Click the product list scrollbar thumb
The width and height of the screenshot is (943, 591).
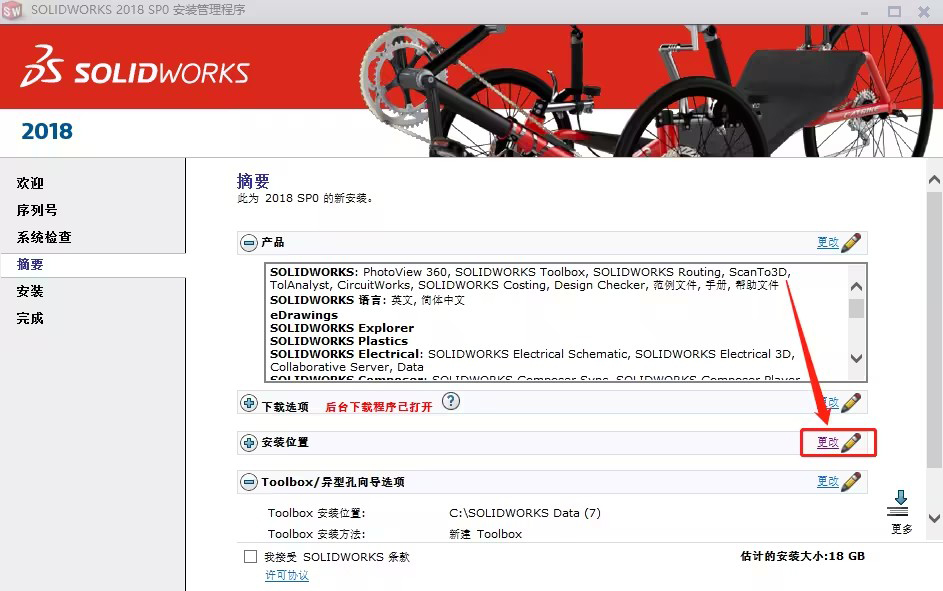point(856,308)
